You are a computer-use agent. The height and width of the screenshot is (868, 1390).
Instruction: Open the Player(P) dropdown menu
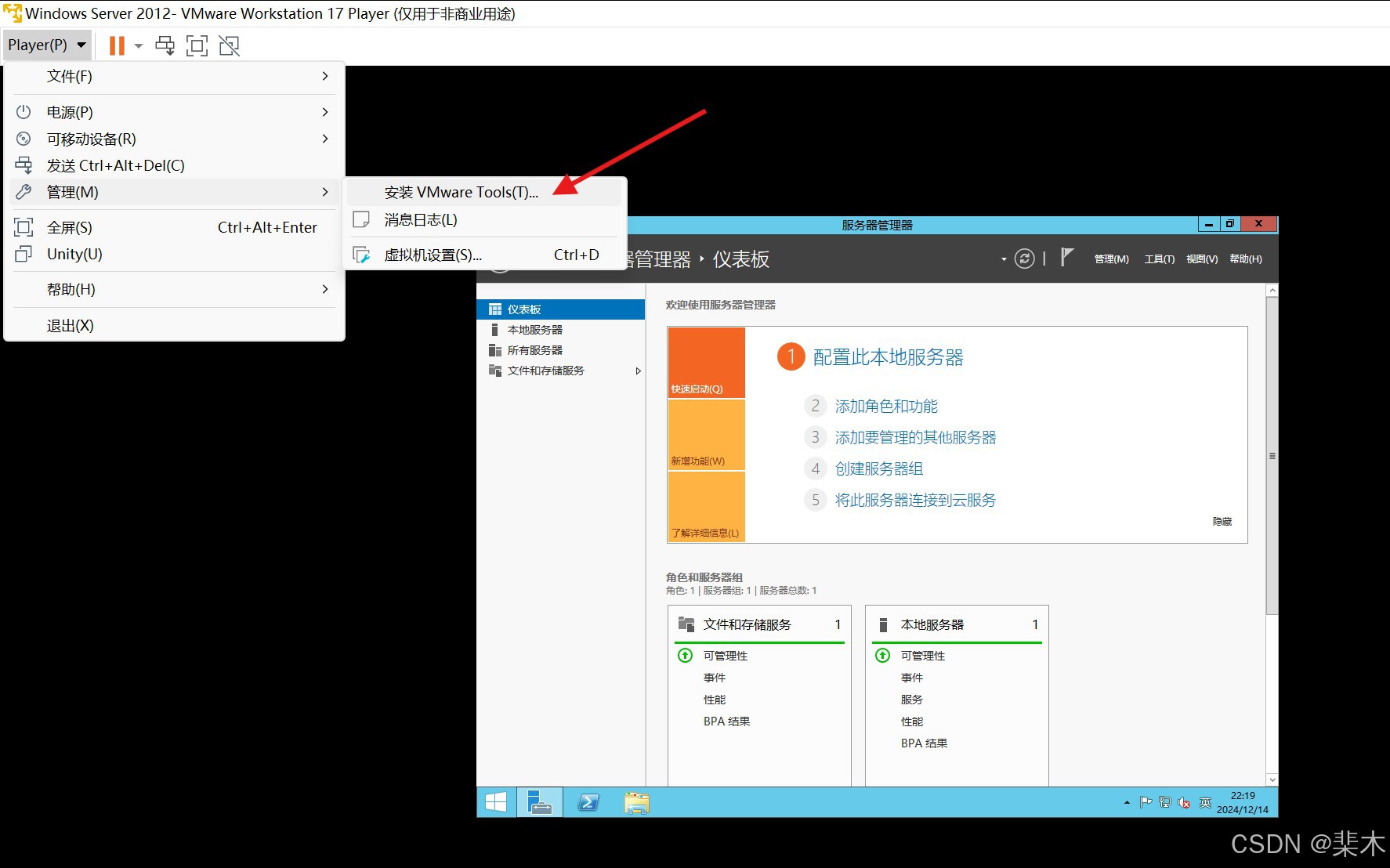pyautogui.click(x=47, y=45)
